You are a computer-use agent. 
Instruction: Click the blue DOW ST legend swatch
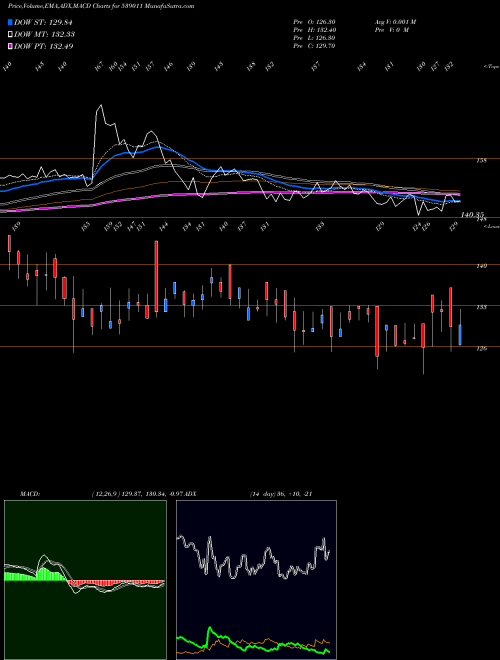(x=11, y=22)
